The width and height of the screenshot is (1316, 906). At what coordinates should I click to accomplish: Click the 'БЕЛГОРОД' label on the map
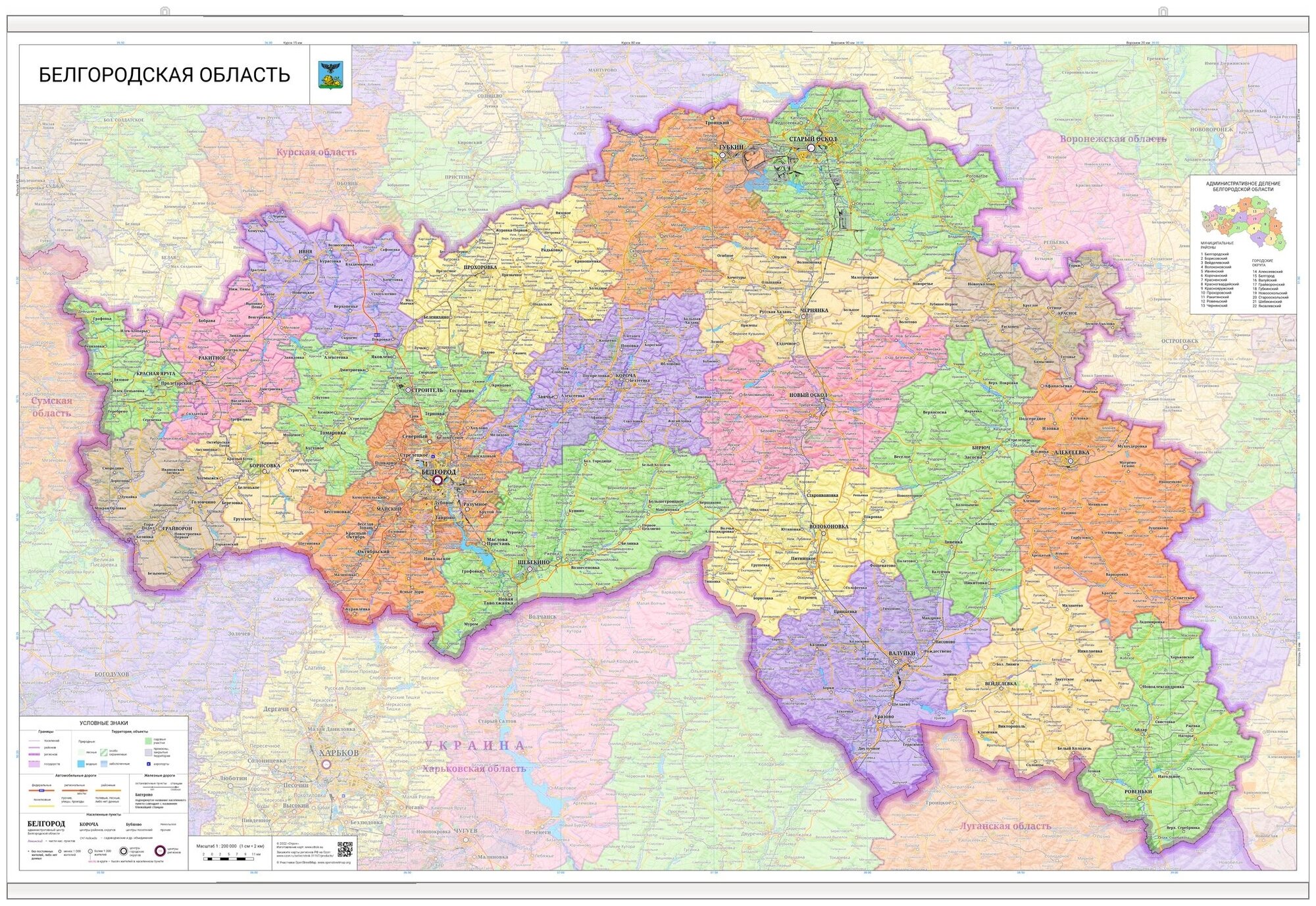[x=438, y=472]
